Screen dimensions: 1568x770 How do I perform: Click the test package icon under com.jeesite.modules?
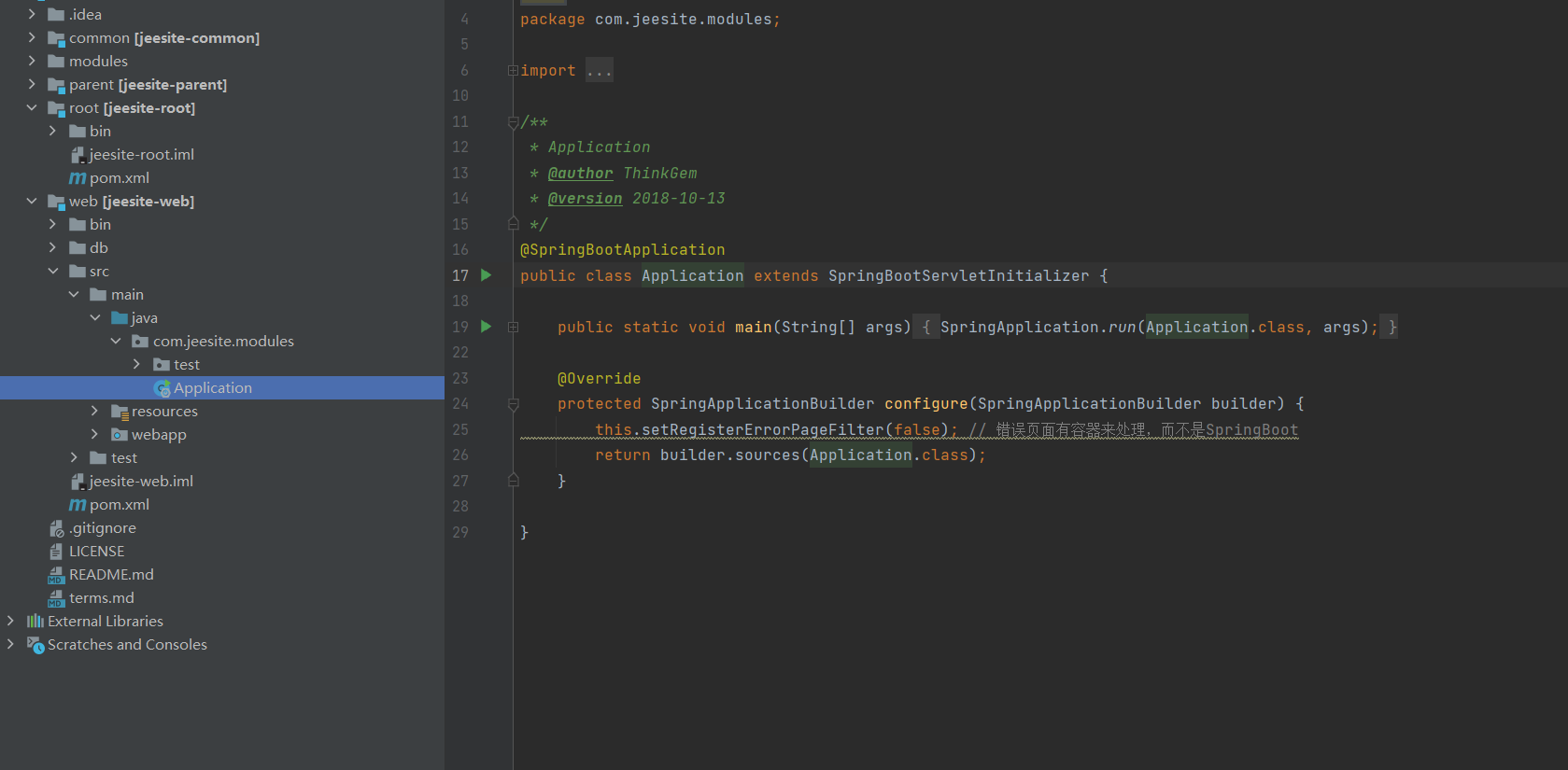(x=162, y=365)
